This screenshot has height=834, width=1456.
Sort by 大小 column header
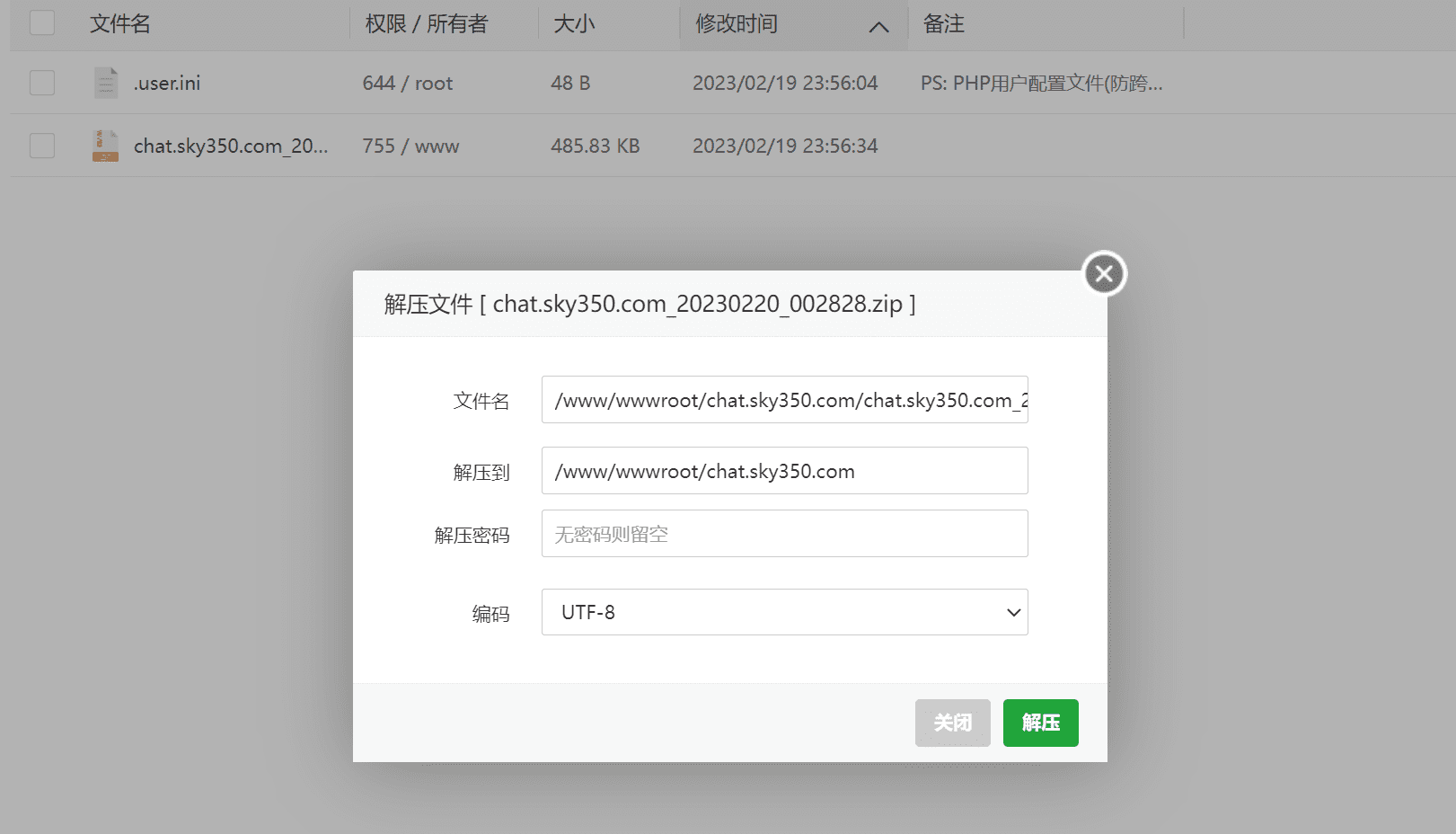(x=574, y=24)
